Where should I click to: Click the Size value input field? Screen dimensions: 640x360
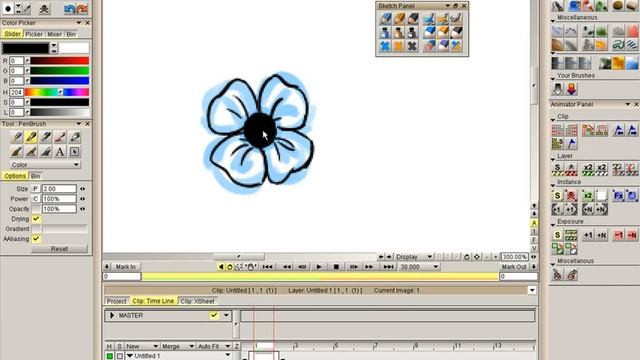[59, 189]
